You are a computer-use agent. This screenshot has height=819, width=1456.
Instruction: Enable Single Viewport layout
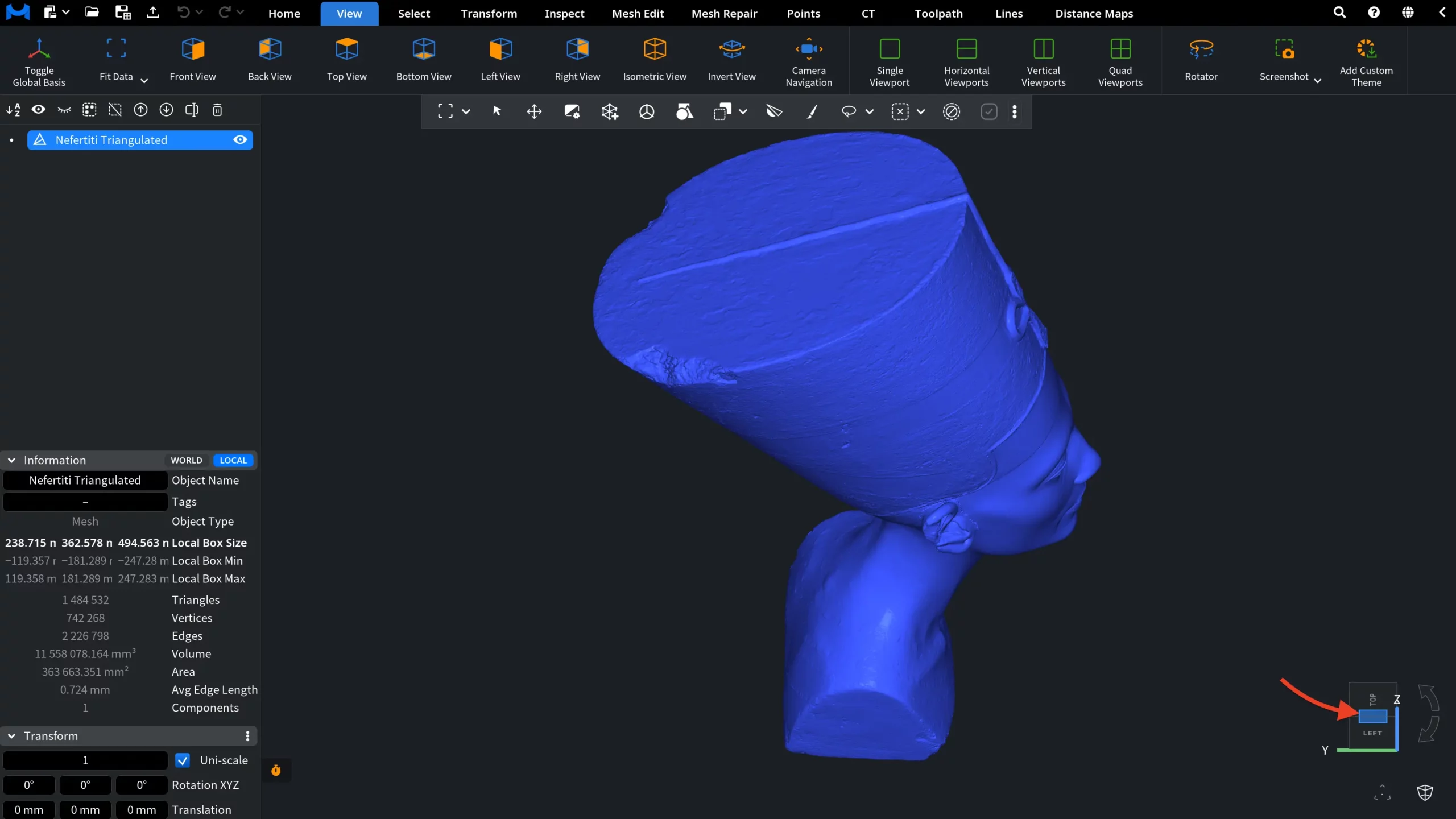click(x=890, y=61)
